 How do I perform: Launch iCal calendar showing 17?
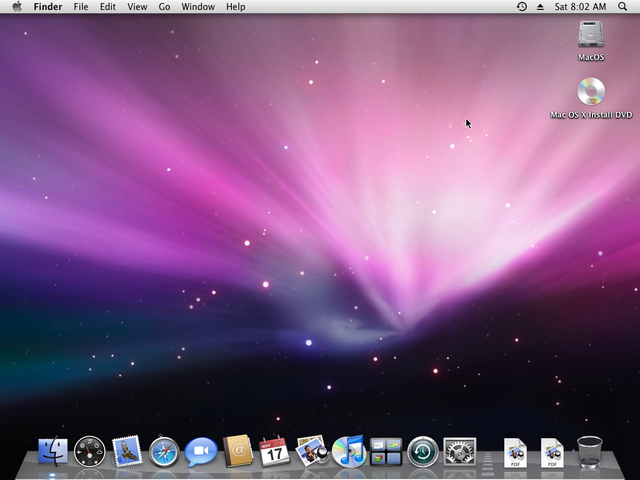pyautogui.click(x=274, y=451)
